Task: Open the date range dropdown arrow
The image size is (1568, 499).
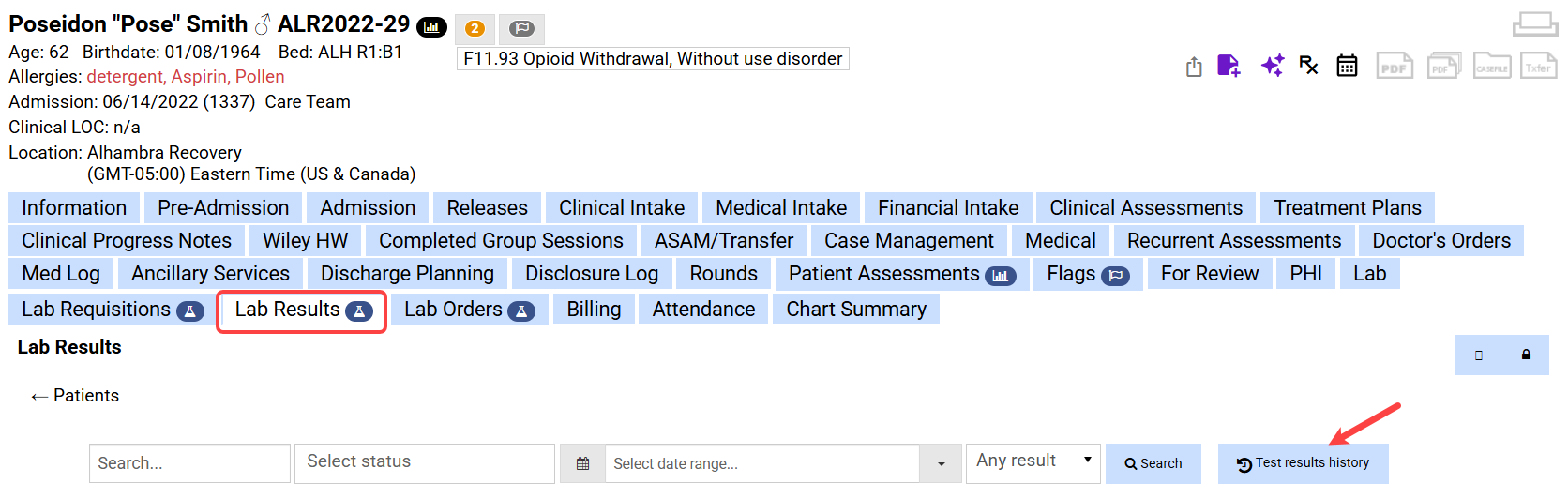Action: point(941,463)
